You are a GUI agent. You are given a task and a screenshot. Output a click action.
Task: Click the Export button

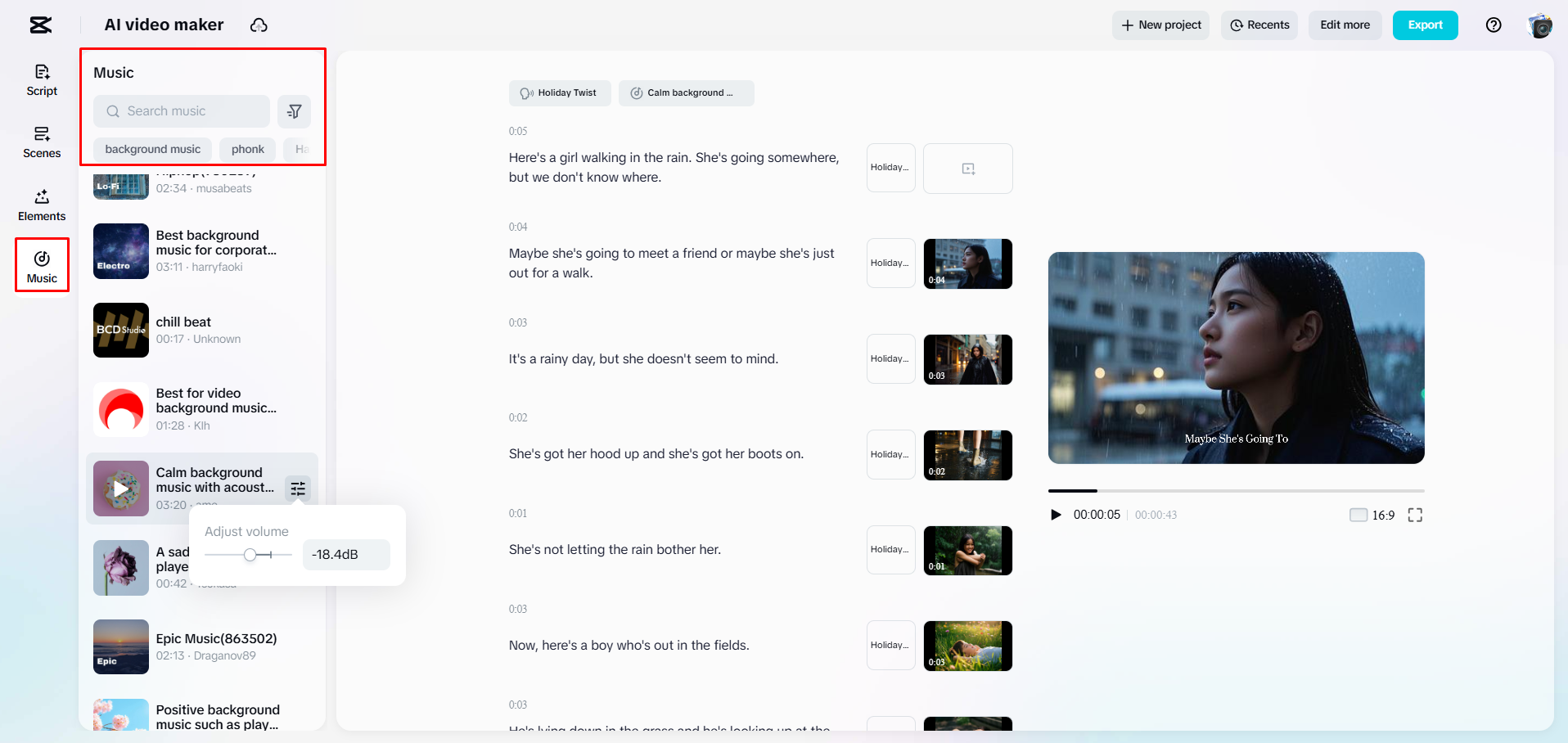(1425, 25)
